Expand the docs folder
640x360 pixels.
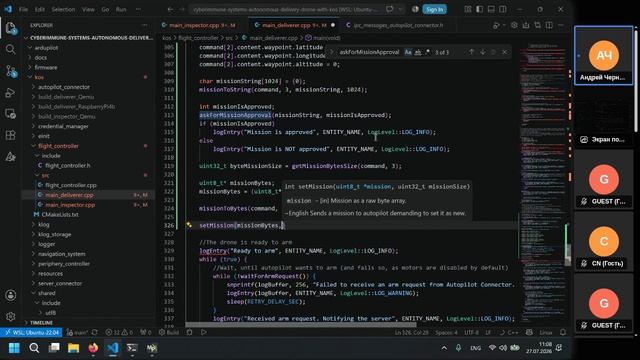[40, 58]
